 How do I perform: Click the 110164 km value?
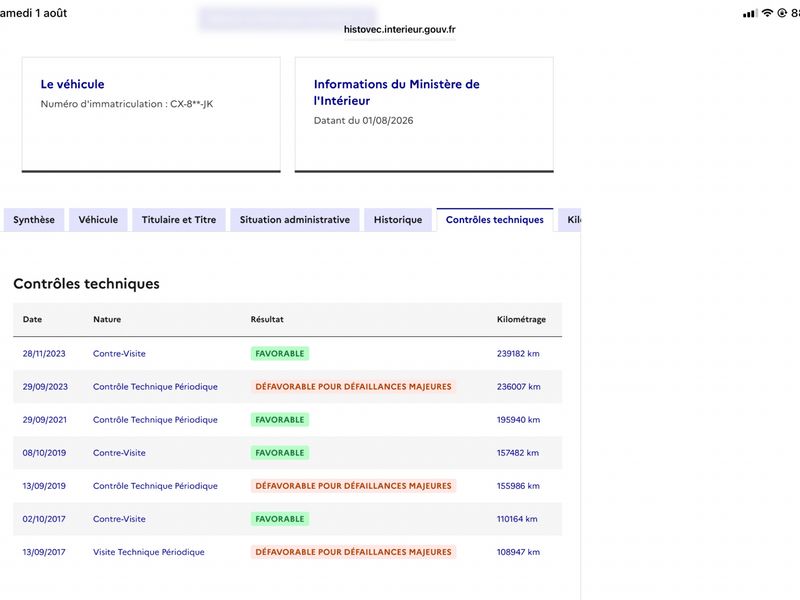pyautogui.click(x=517, y=519)
